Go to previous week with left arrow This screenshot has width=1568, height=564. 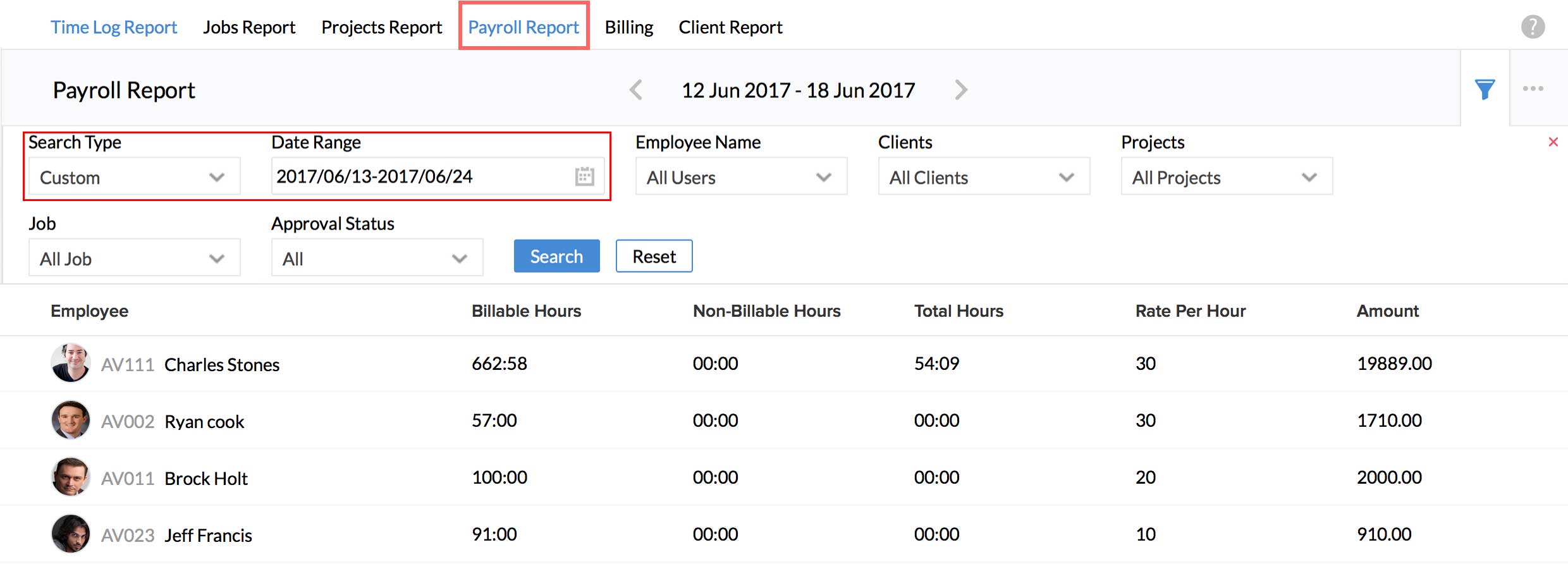click(636, 90)
